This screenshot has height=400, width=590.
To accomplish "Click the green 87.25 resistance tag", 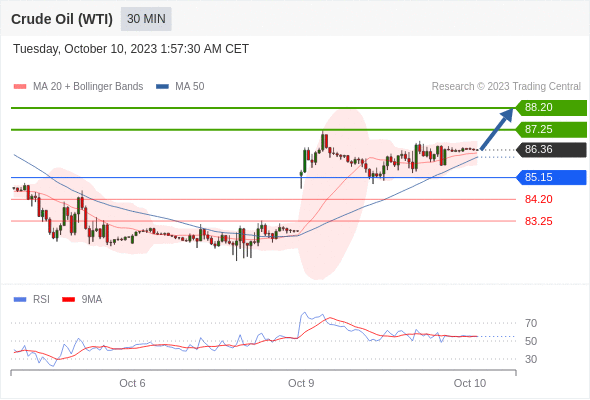I will coord(551,129).
